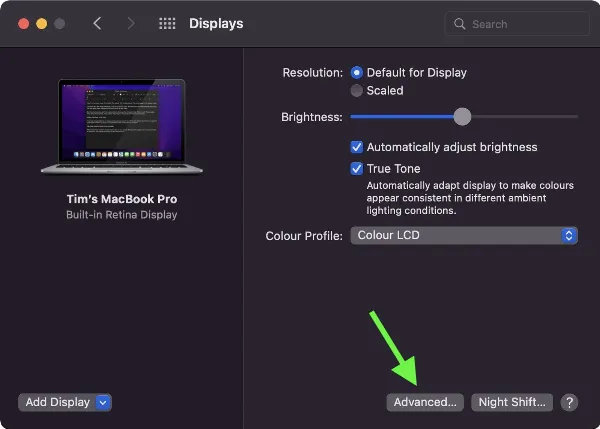Show all preferences via grid icon
The image size is (600, 429).
point(167,23)
